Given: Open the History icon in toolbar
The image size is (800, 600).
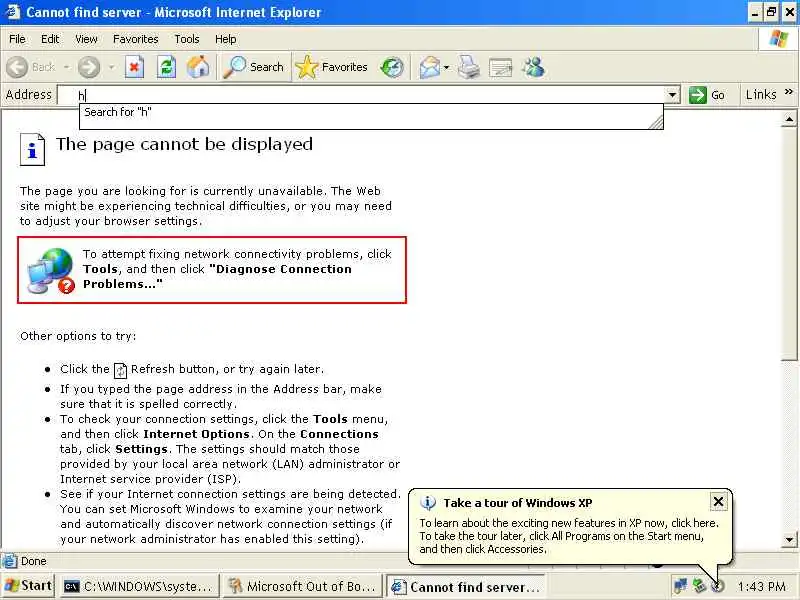Looking at the screenshot, I should pyautogui.click(x=392, y=67).
